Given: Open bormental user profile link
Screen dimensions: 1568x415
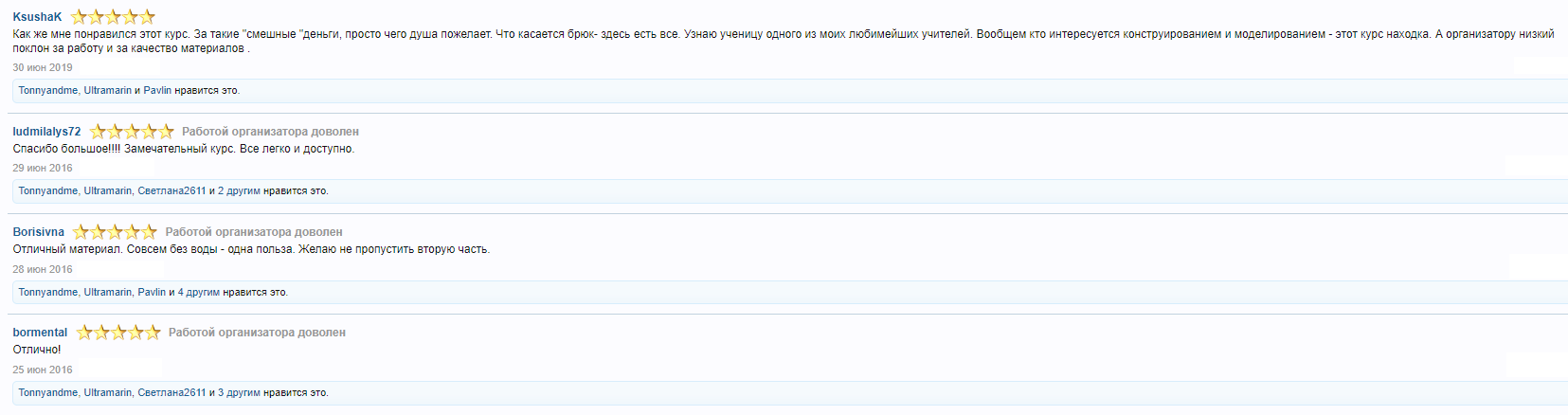Looking at the screenshot, I should [40, 333].
